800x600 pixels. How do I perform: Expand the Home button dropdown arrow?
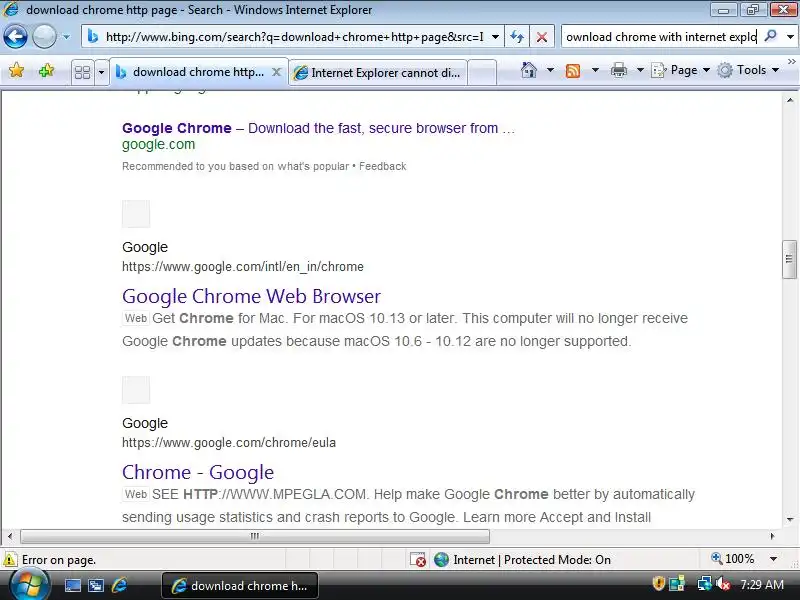(x=551, y=70)
